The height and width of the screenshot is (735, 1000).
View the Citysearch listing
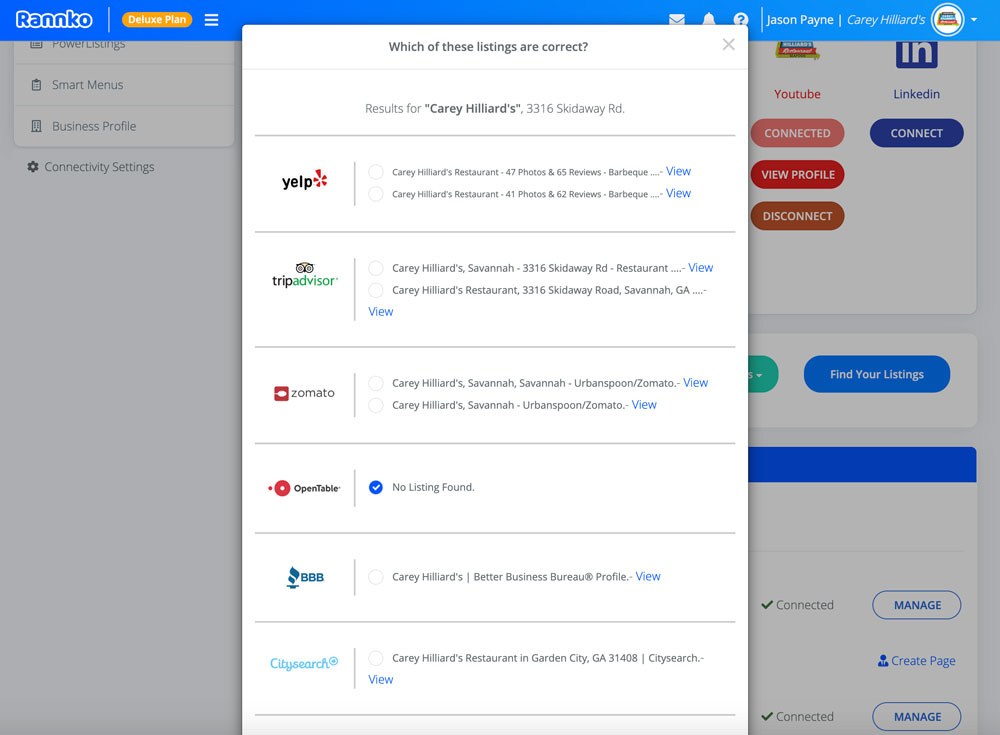tap(381, 679)
